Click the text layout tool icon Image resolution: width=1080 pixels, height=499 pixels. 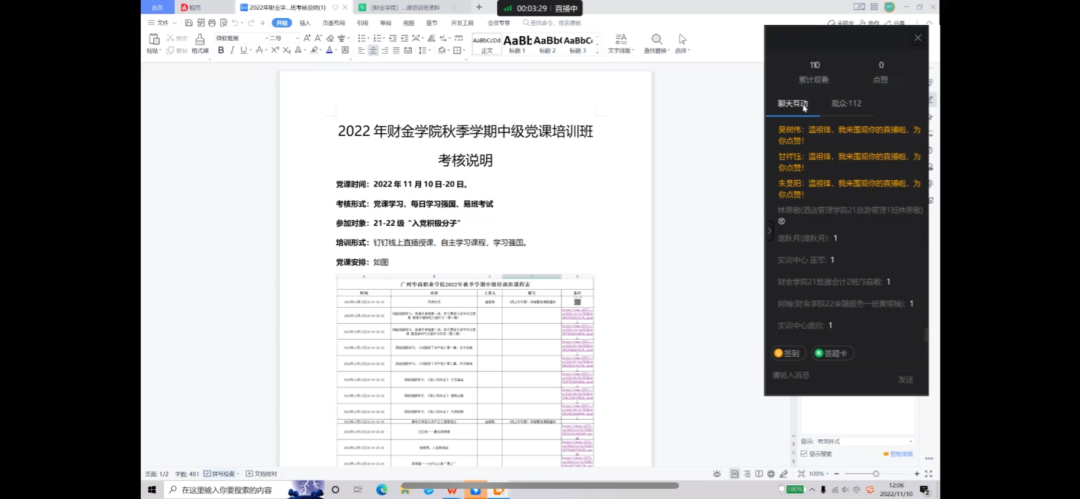620,40
